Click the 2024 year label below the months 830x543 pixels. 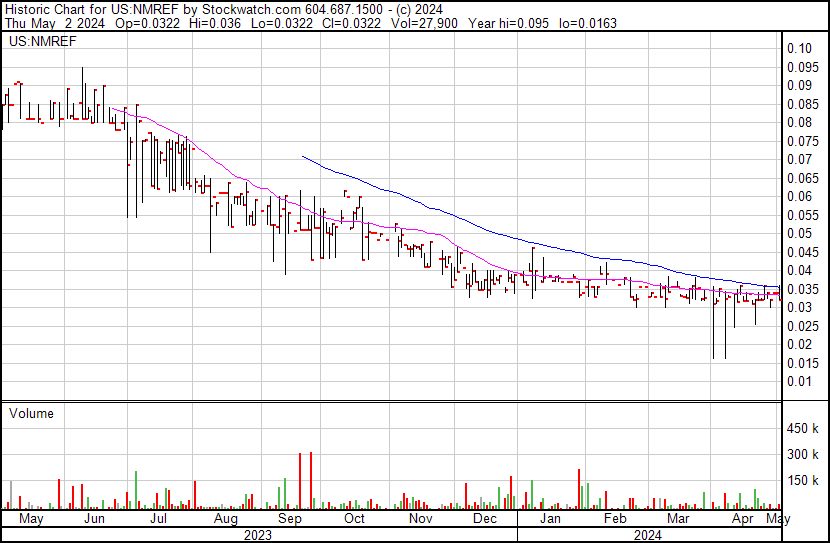point(648,535)
